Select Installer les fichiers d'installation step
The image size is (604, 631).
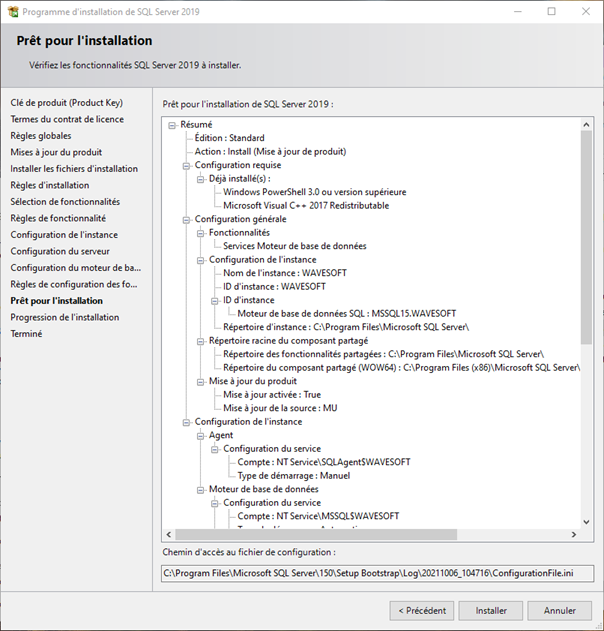[x=74, y=169]
